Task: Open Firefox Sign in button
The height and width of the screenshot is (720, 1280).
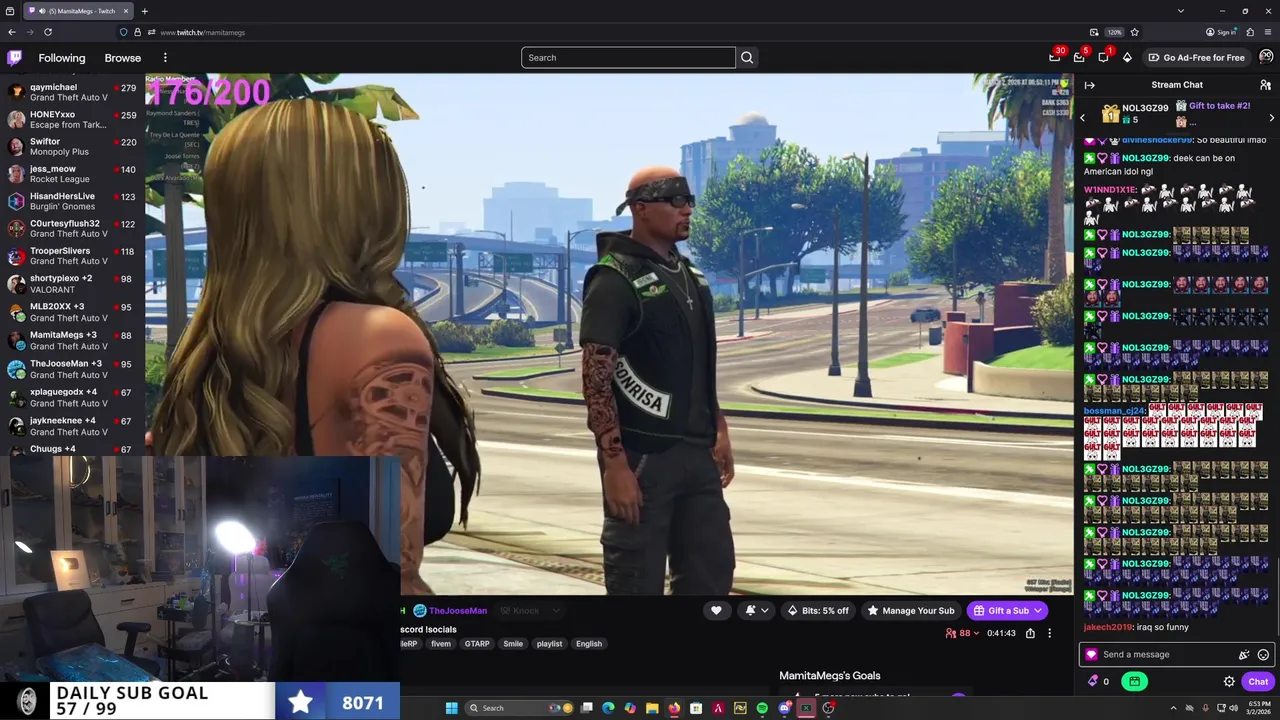Action: (x=1221, y=32)
